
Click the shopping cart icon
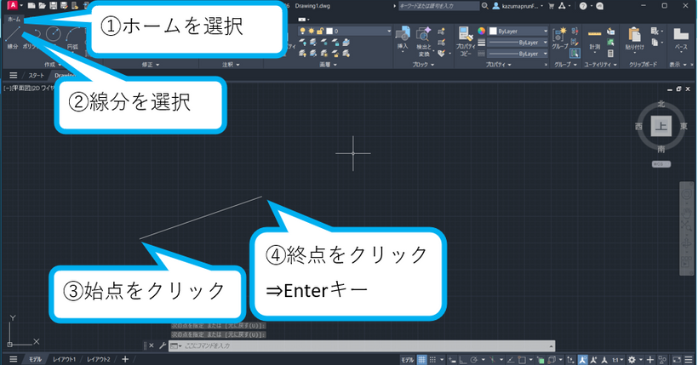551,6
